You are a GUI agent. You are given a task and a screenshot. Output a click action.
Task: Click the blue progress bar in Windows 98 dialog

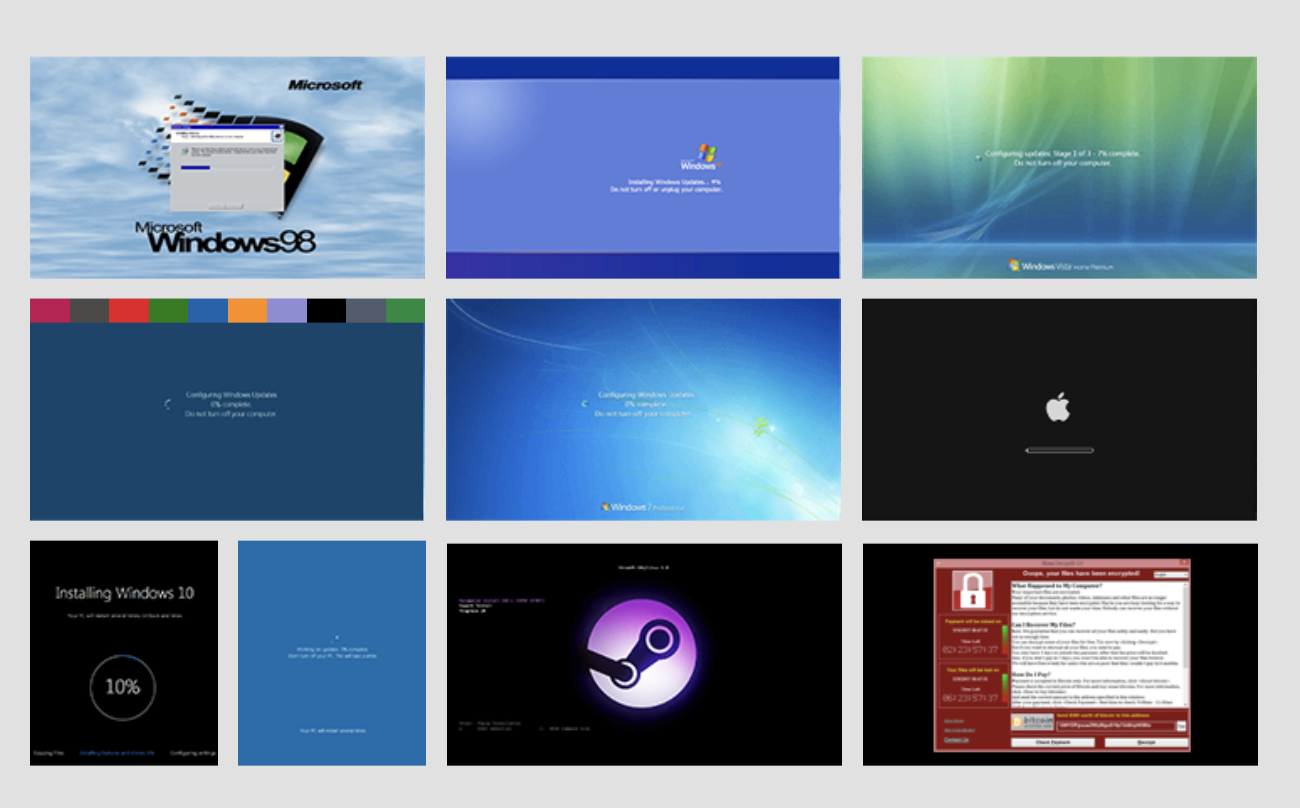pyautogui.click(x=195, y=168)
